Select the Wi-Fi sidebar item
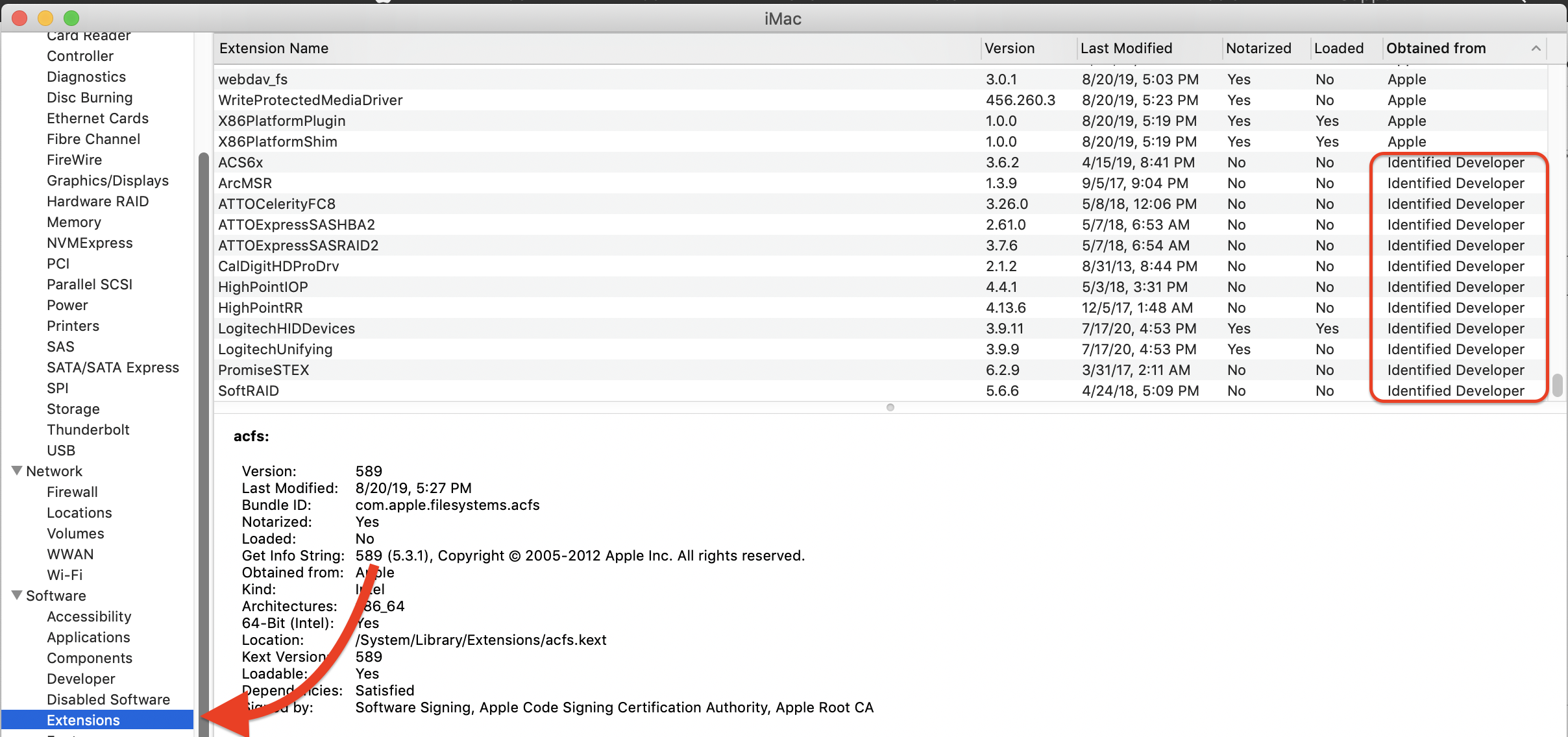Screen dimensions: 1568x737 (x=64, y=575)
